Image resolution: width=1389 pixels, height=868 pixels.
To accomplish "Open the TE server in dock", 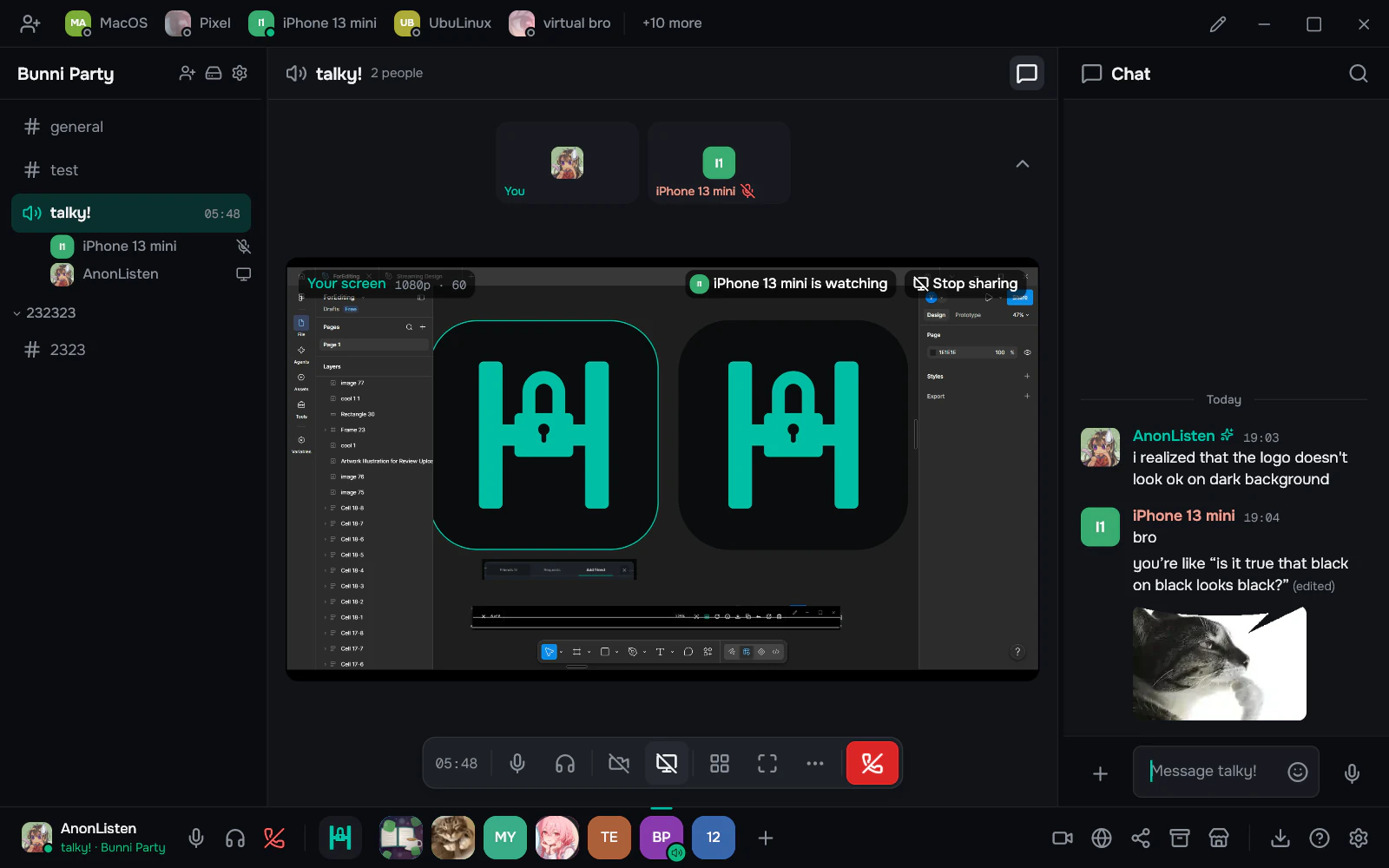I will tap(609, 838).
